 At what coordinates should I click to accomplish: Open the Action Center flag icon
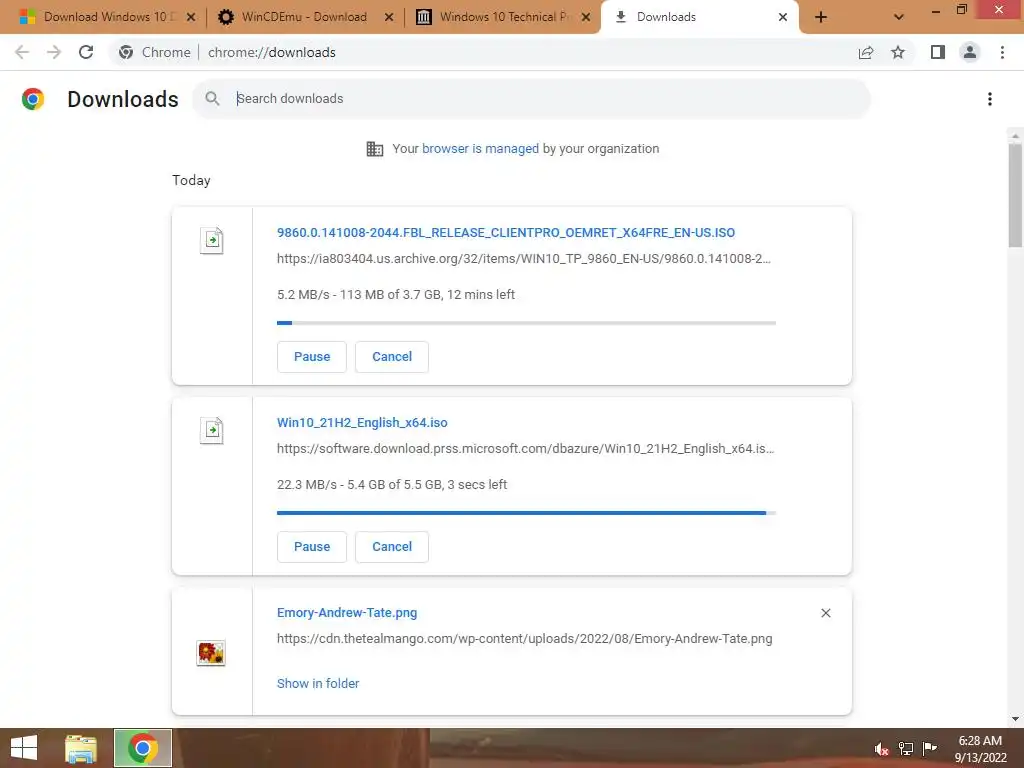point(930,748)
